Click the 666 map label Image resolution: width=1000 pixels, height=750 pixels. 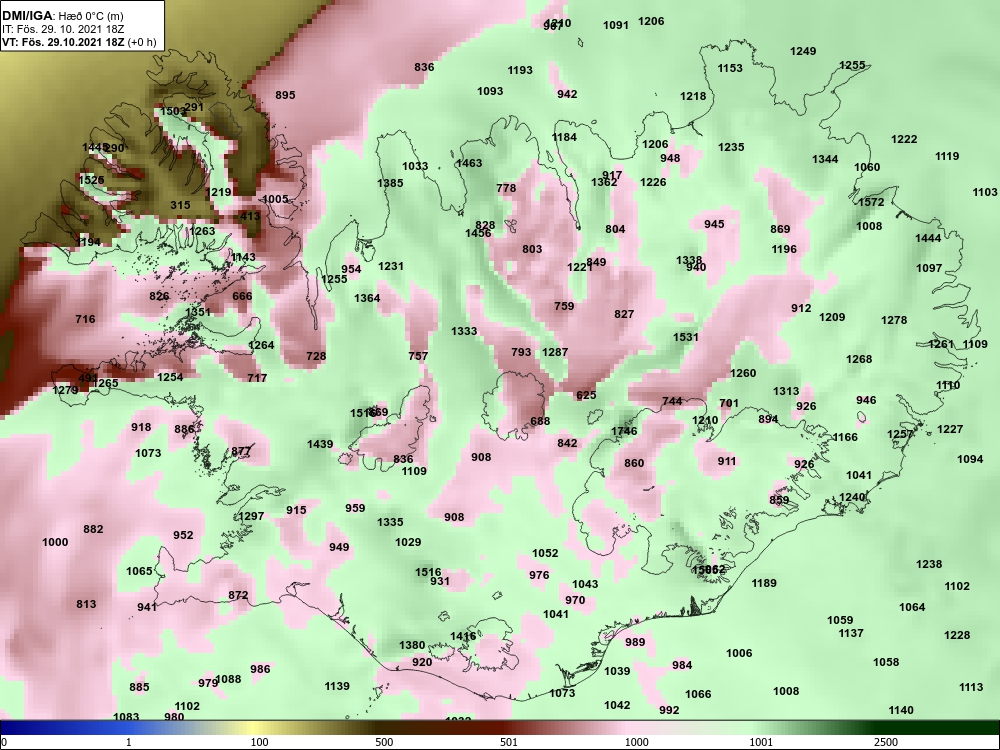click(242, 297)
